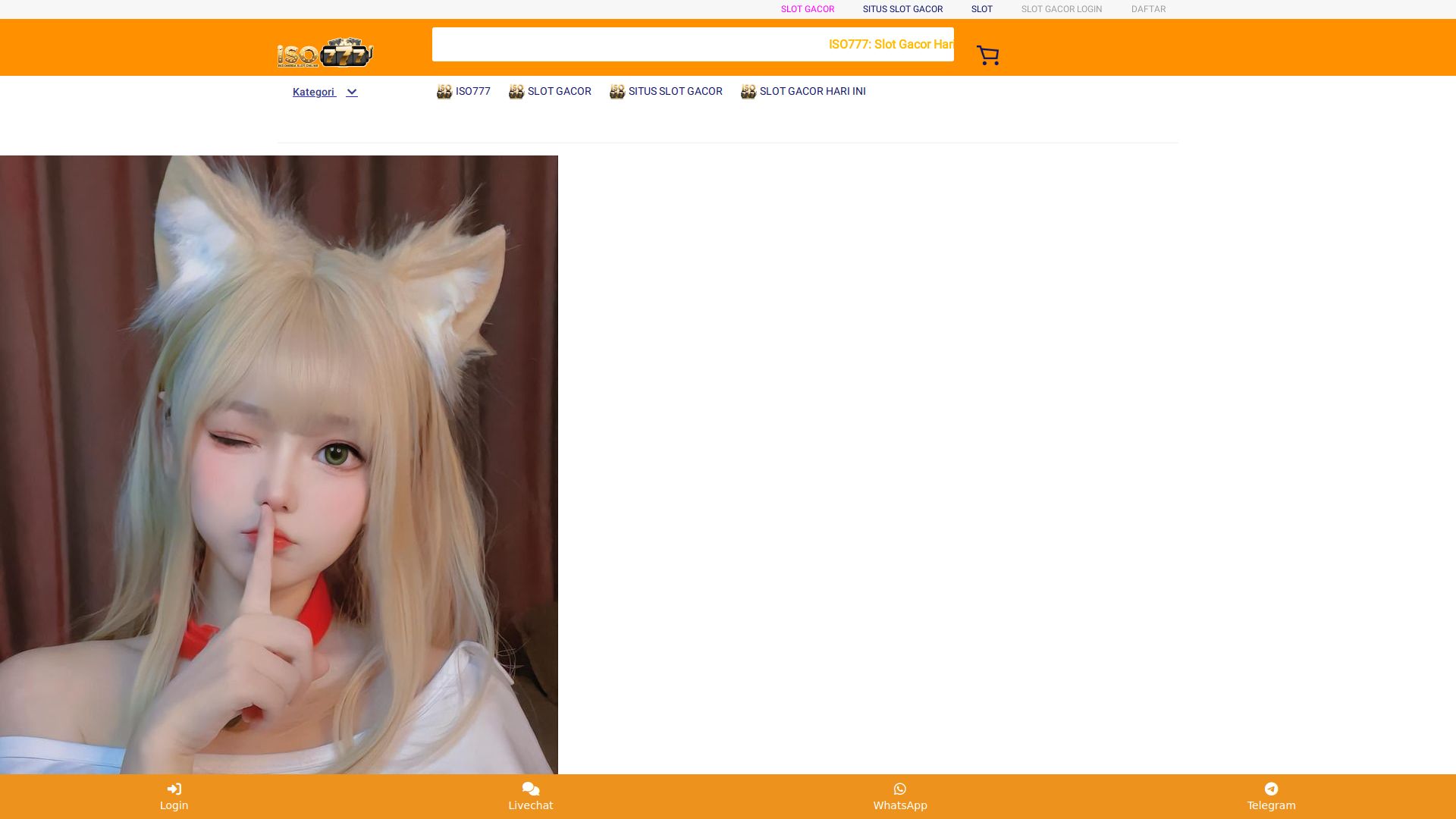Open SLOT GACOR LOGIN link

(1061, 9)
